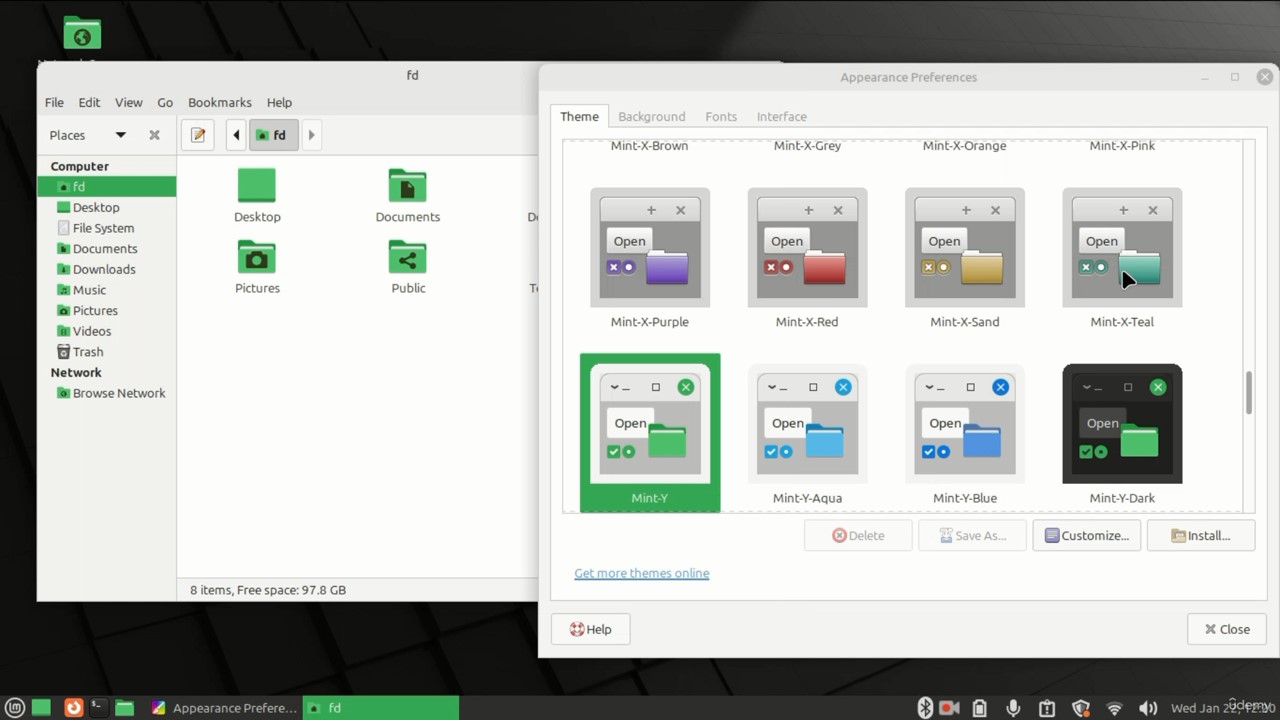Open the Bluetooth tray icon

click(925, 708)
